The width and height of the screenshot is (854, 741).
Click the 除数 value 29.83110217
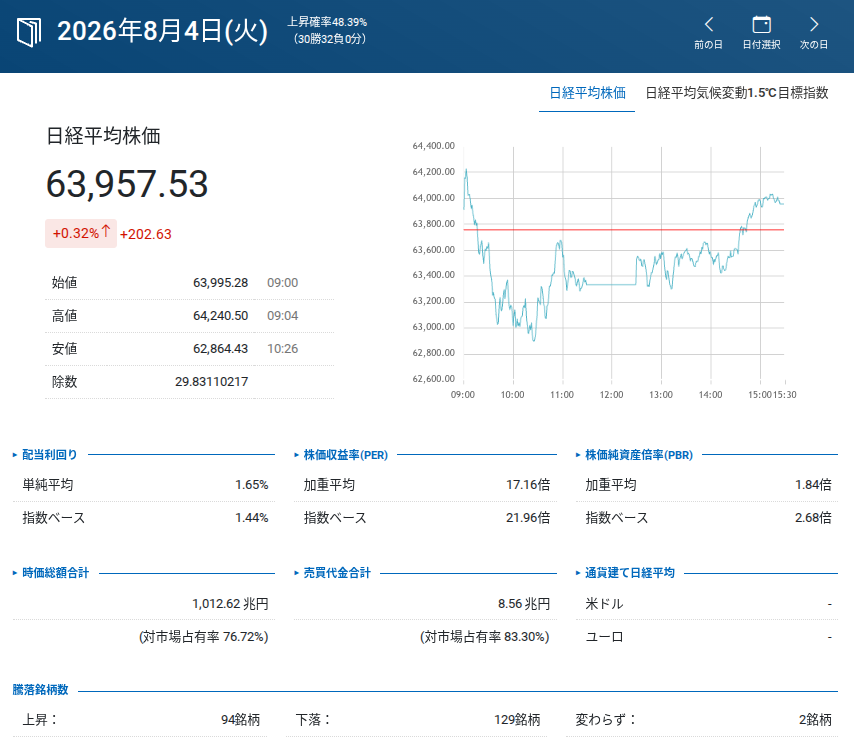[x=211, y=382]
